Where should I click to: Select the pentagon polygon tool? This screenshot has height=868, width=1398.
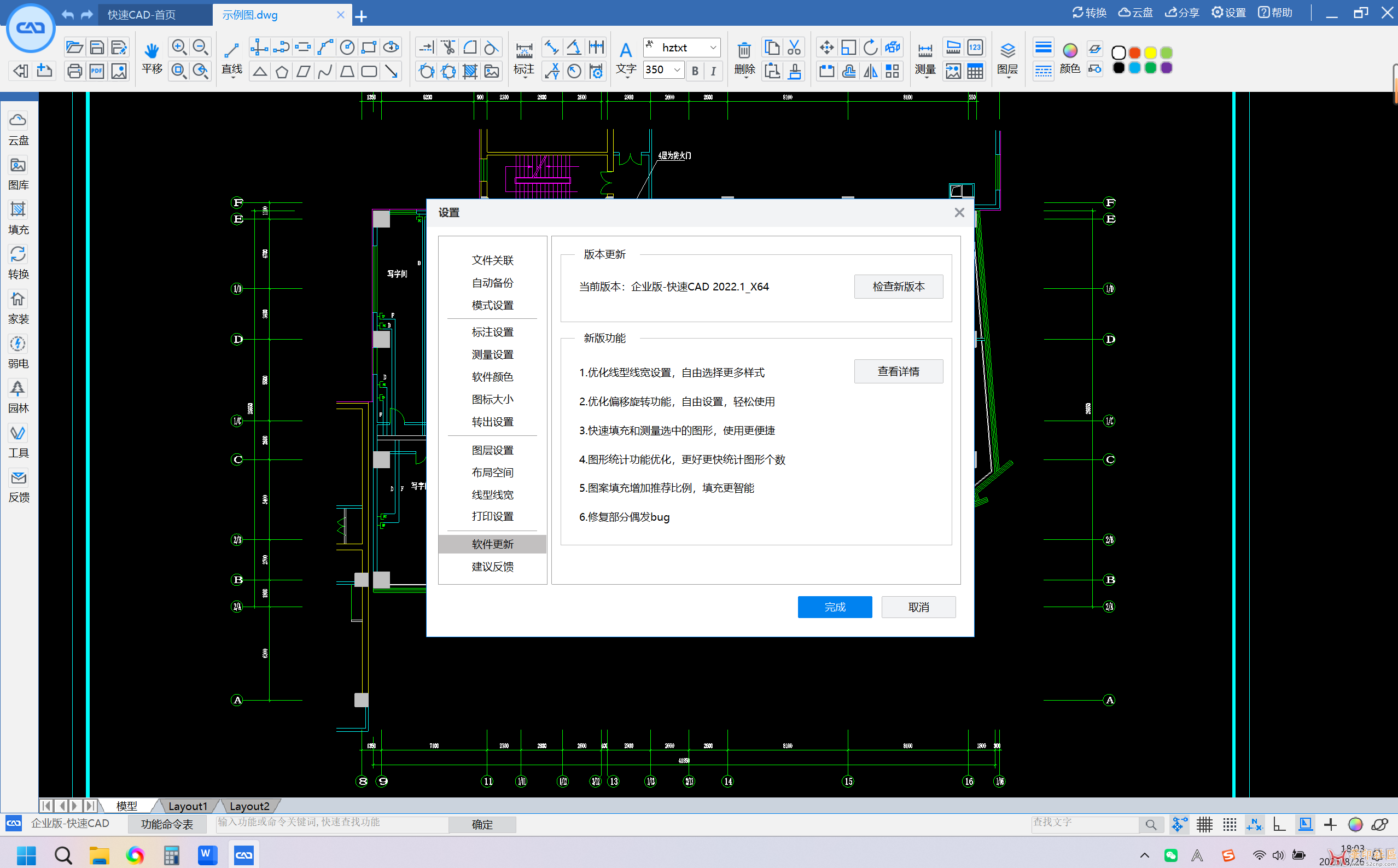coord(282,71)
